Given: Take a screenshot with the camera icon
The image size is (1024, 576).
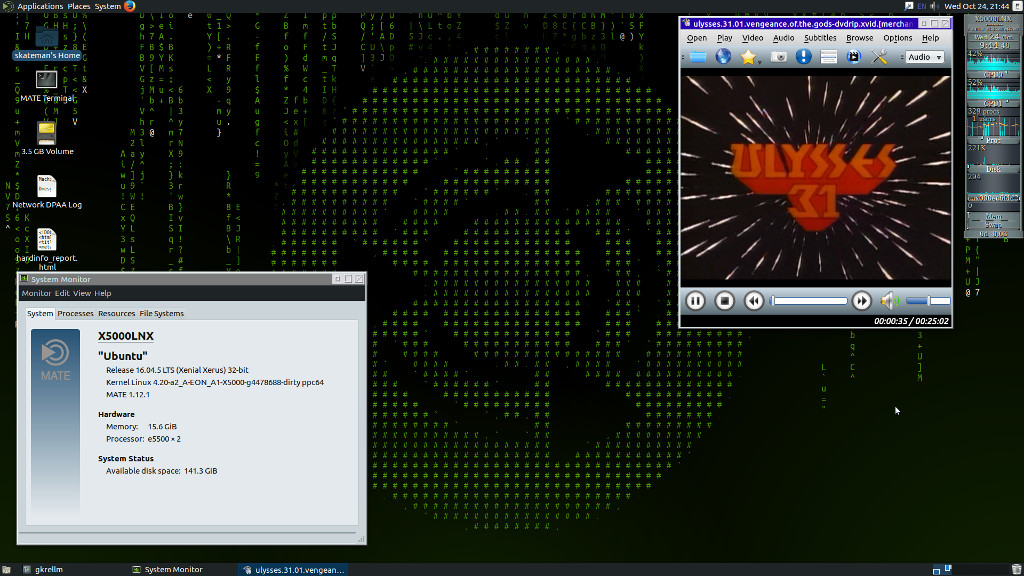Looking at the screenshot, I should pos(778,57).
